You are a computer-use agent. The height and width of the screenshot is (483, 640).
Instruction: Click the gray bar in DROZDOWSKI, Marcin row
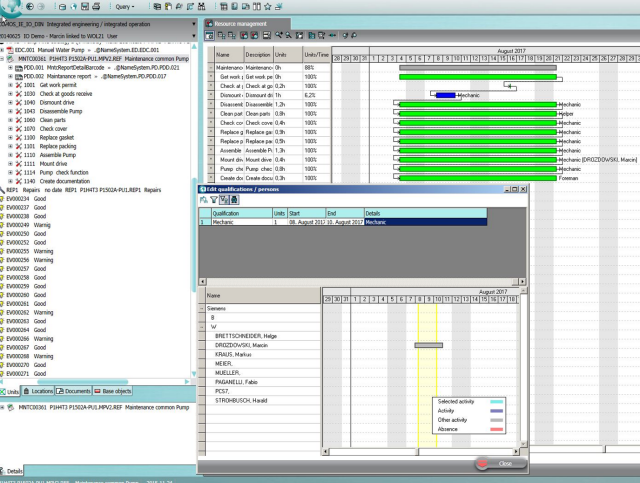coord(429,345)
